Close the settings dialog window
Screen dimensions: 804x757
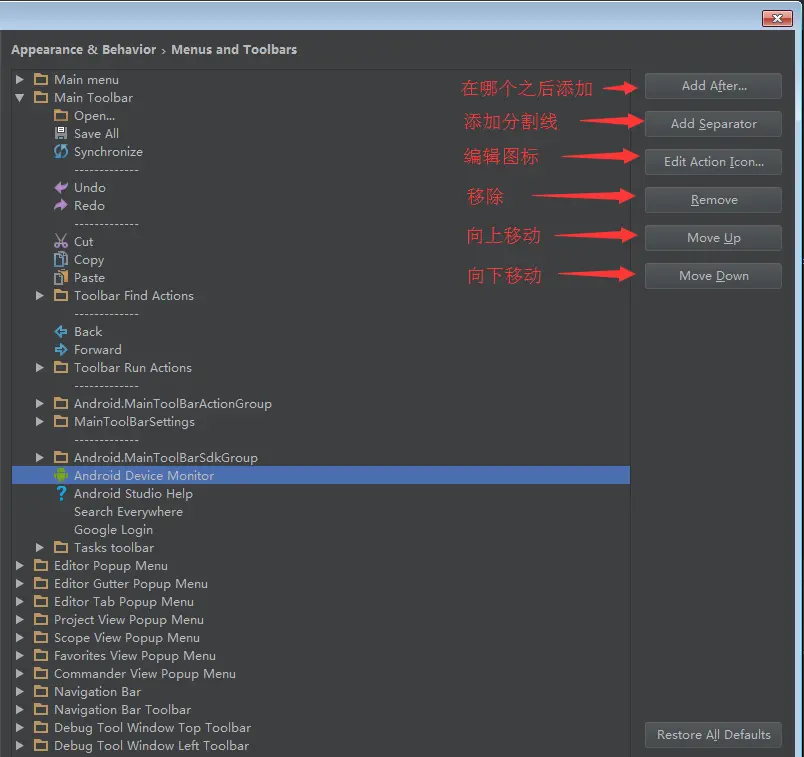(777, 18)
